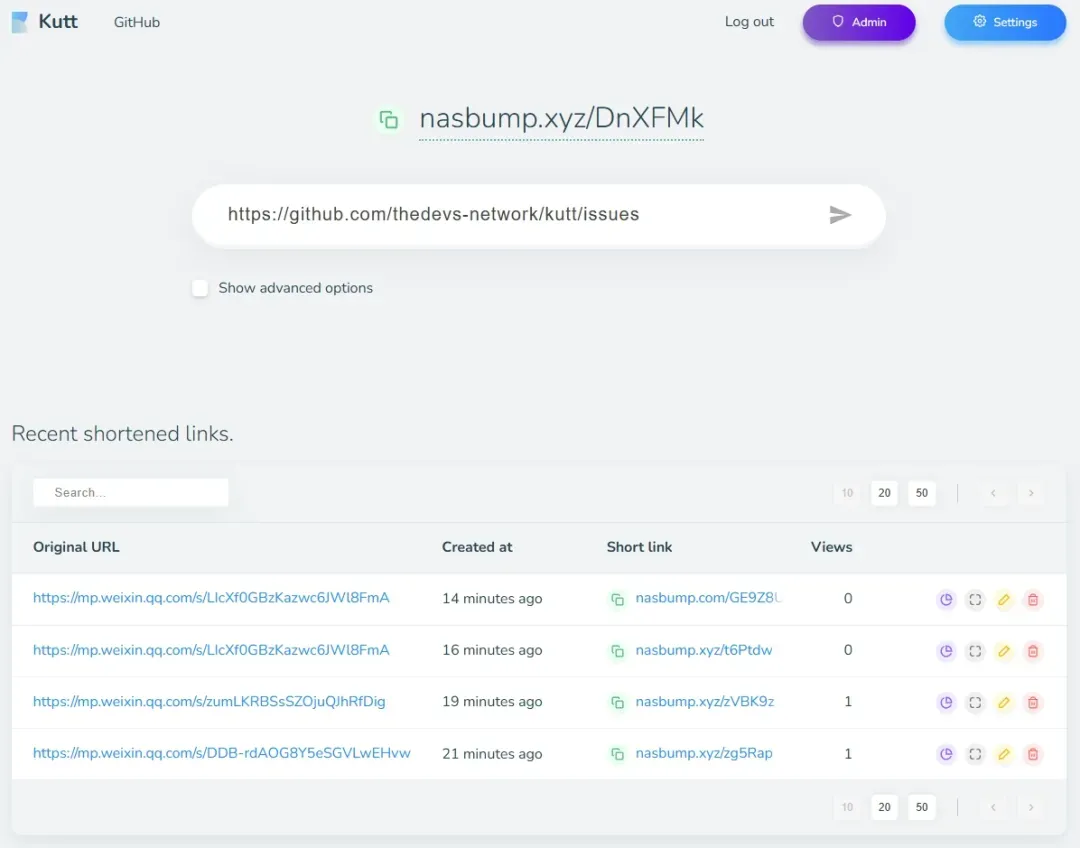Delete the nasbump.xyz/zg5Rap link
Screen dimensions: 1080x848
tap(1033, 755)
